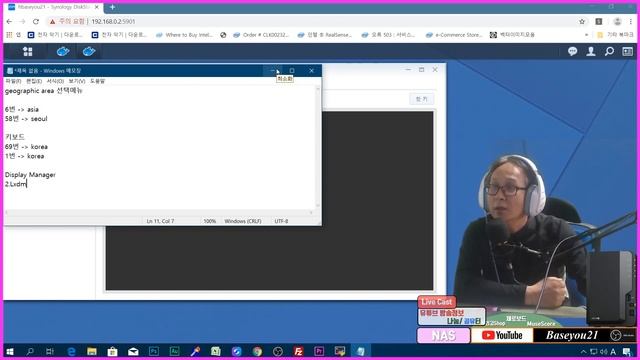640x360 pixels.
Task: Open the 'Where to Buy Intel...' bookmark
Action: point(184,35)
